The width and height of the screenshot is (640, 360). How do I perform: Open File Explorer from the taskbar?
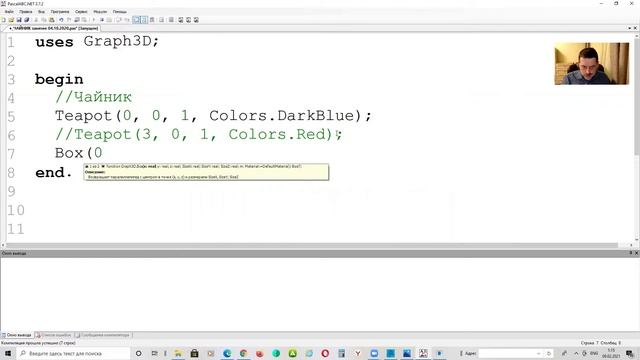tap(178, 353)
